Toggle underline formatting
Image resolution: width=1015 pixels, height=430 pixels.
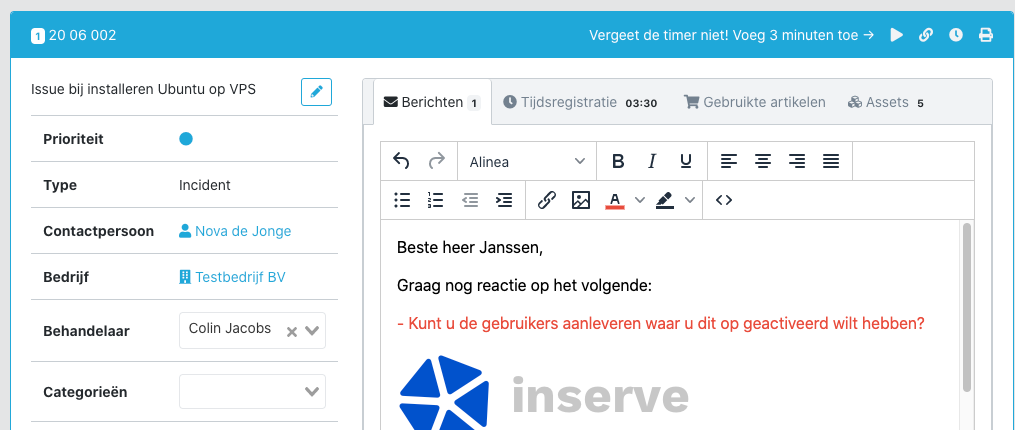[x=686, y=161]
